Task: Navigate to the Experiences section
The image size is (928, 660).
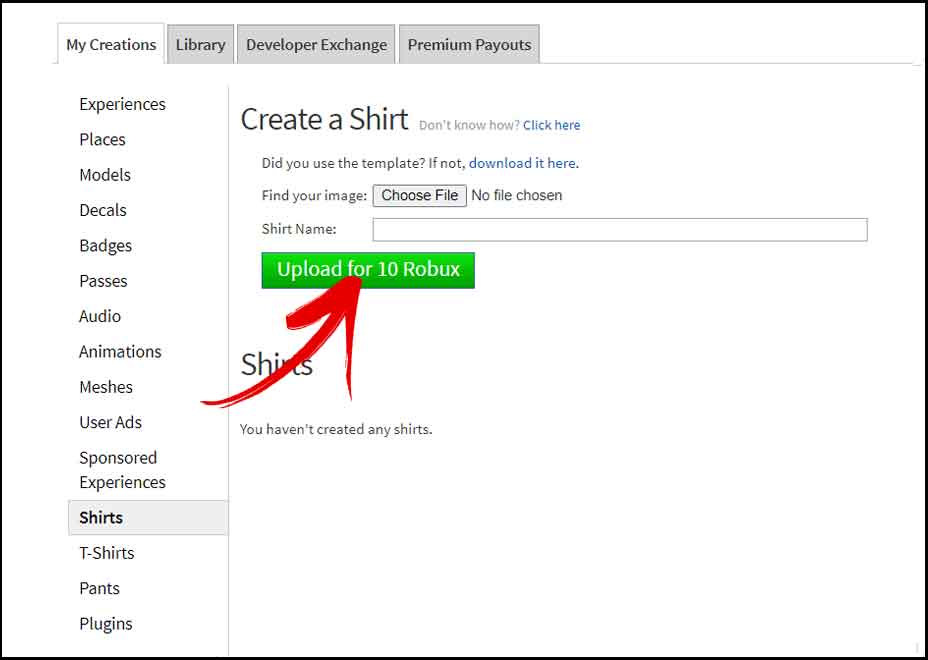Action: pos(122,104)
